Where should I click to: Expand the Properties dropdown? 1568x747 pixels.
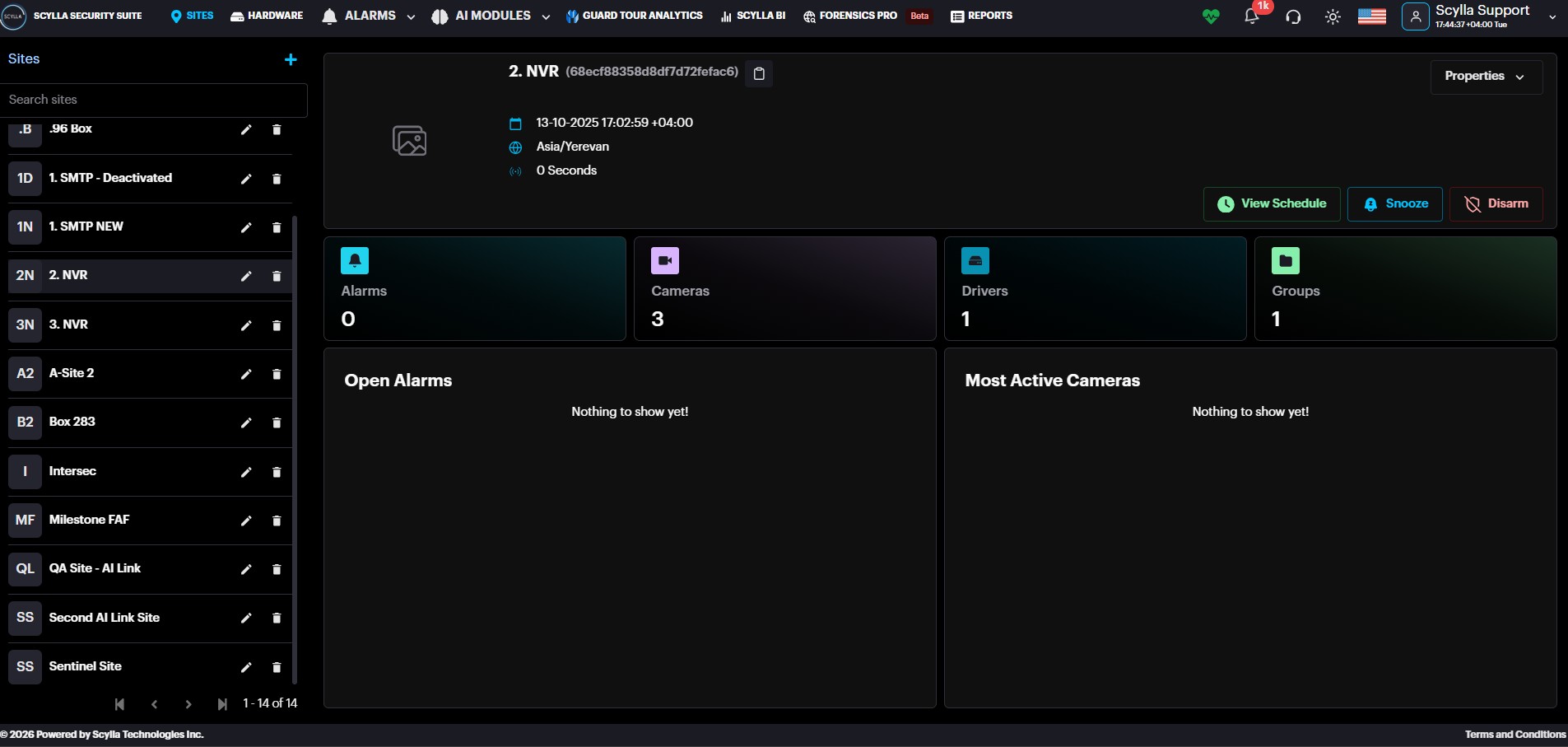click(1486, 77)
